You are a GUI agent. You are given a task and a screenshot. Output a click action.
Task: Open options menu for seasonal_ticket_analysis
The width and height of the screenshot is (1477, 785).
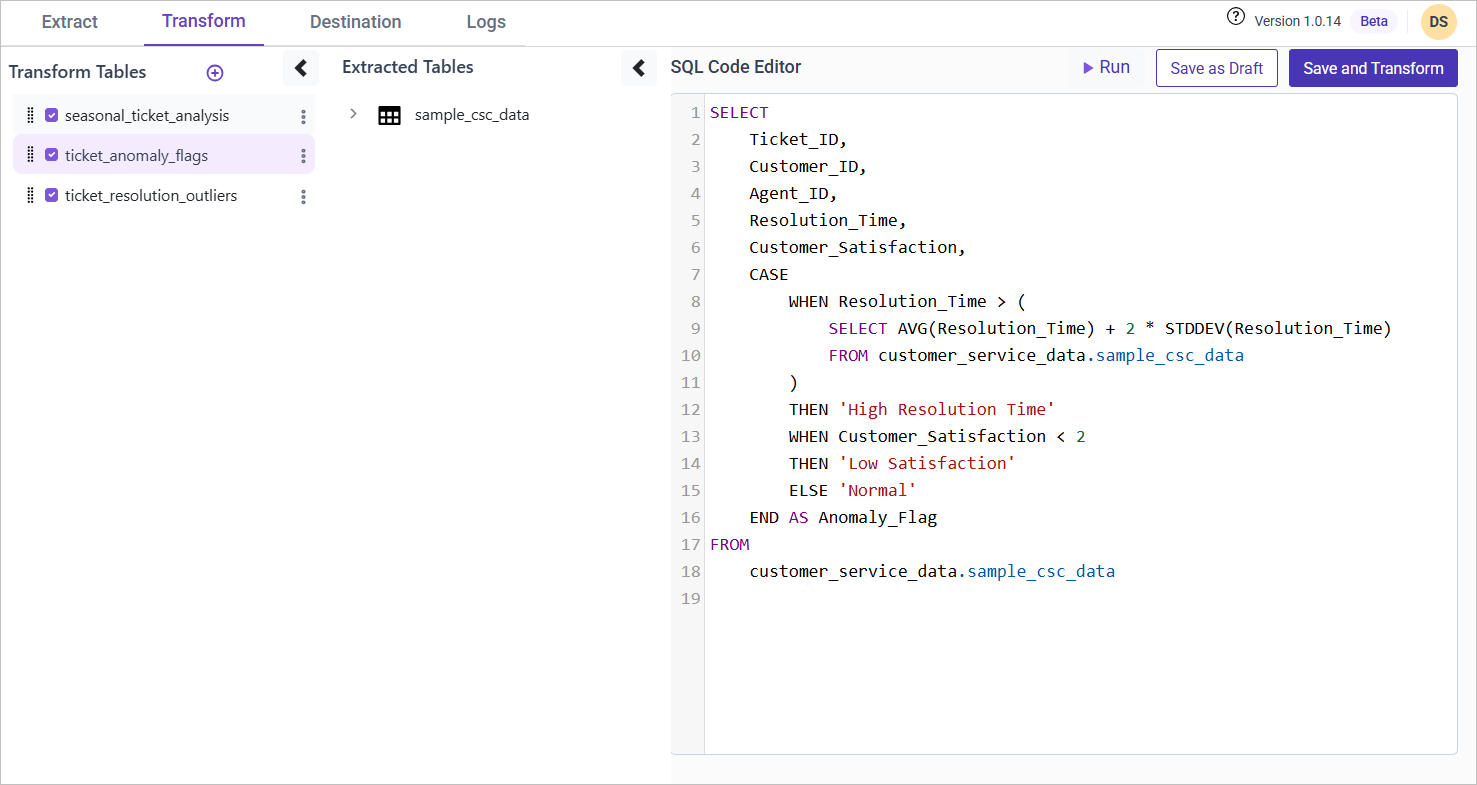303,117
